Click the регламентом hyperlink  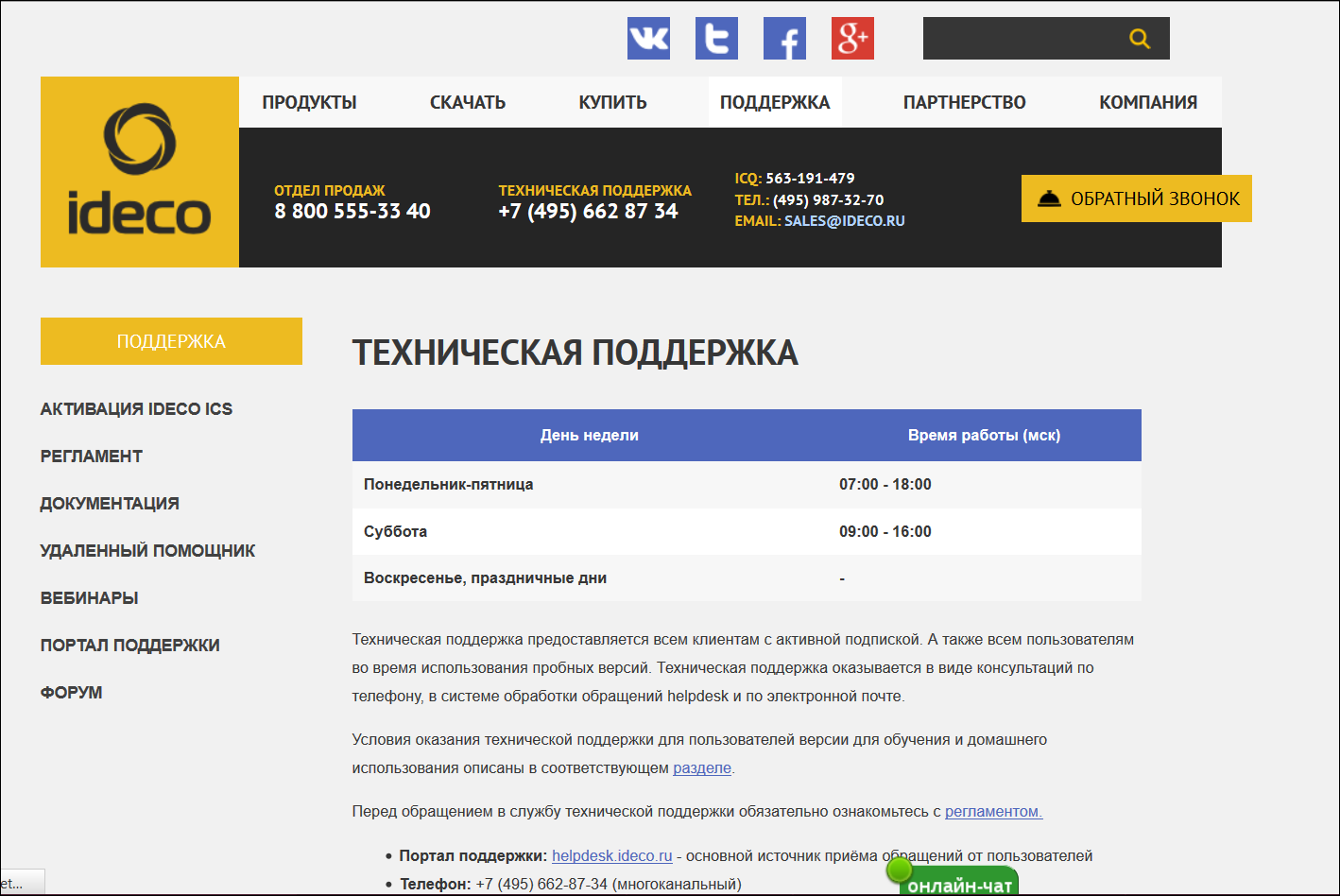[992, 810]
